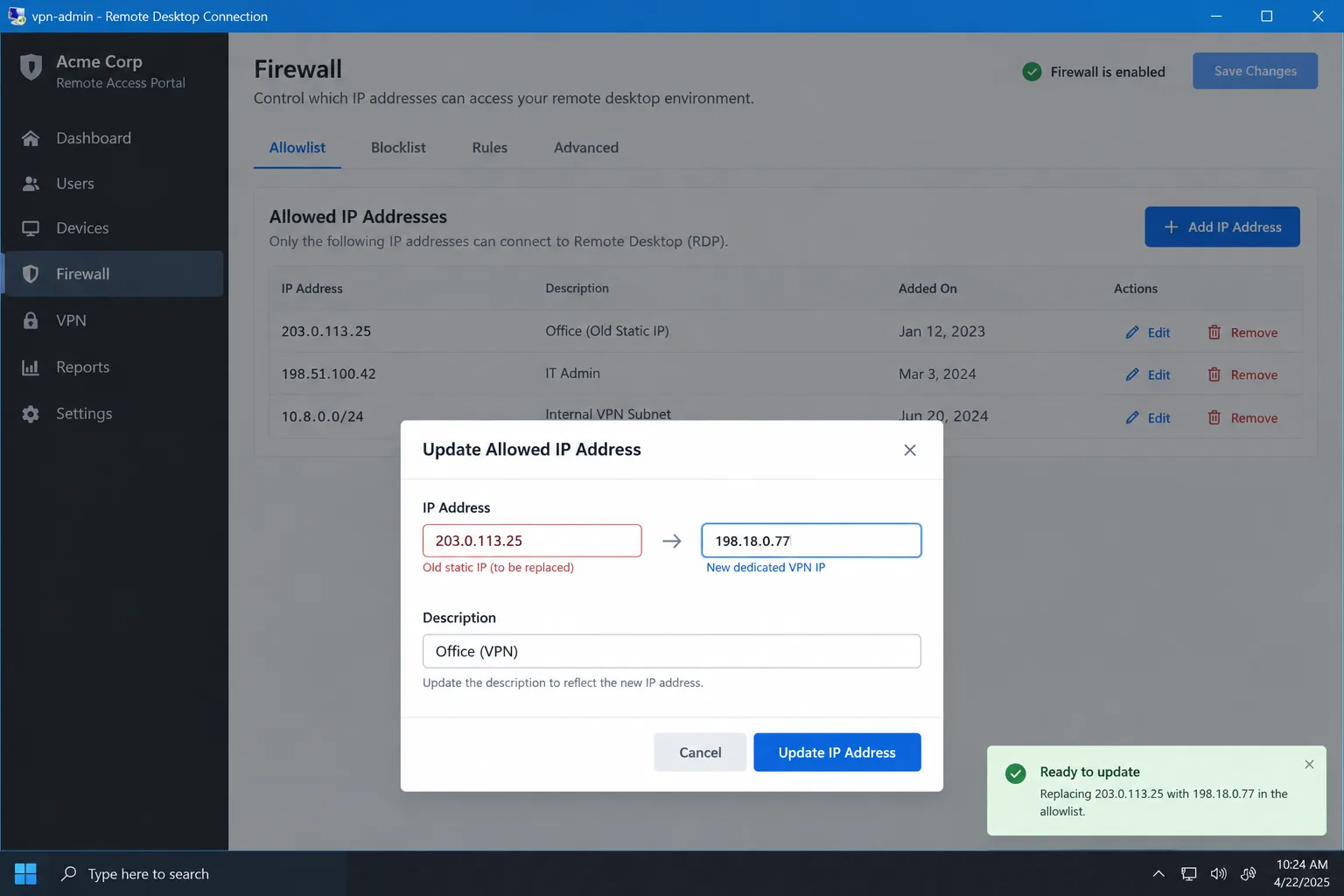Switch to the Blocklist tab
Image resolution: width=1344 pixels, height=896 pixels.
(x=398, y=148)
